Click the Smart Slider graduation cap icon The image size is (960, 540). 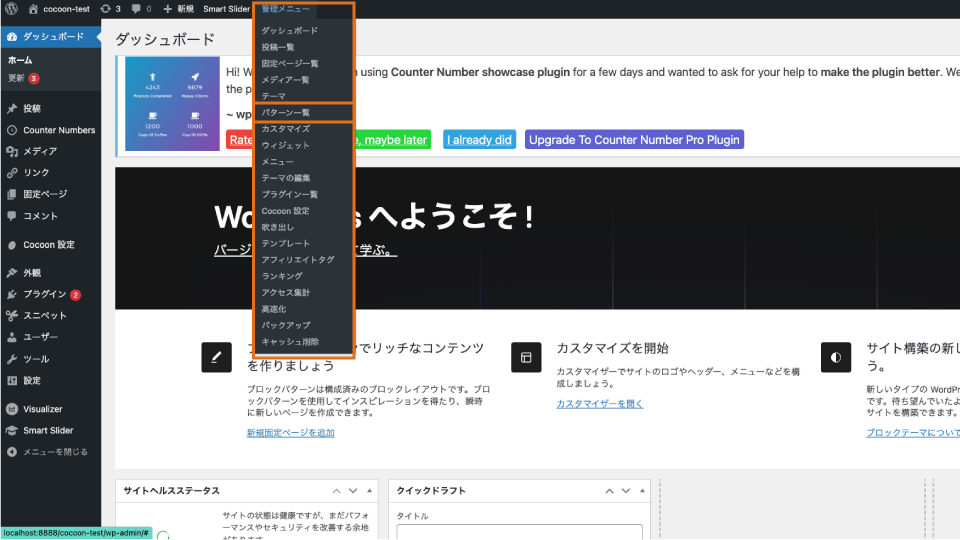[12, 430]
